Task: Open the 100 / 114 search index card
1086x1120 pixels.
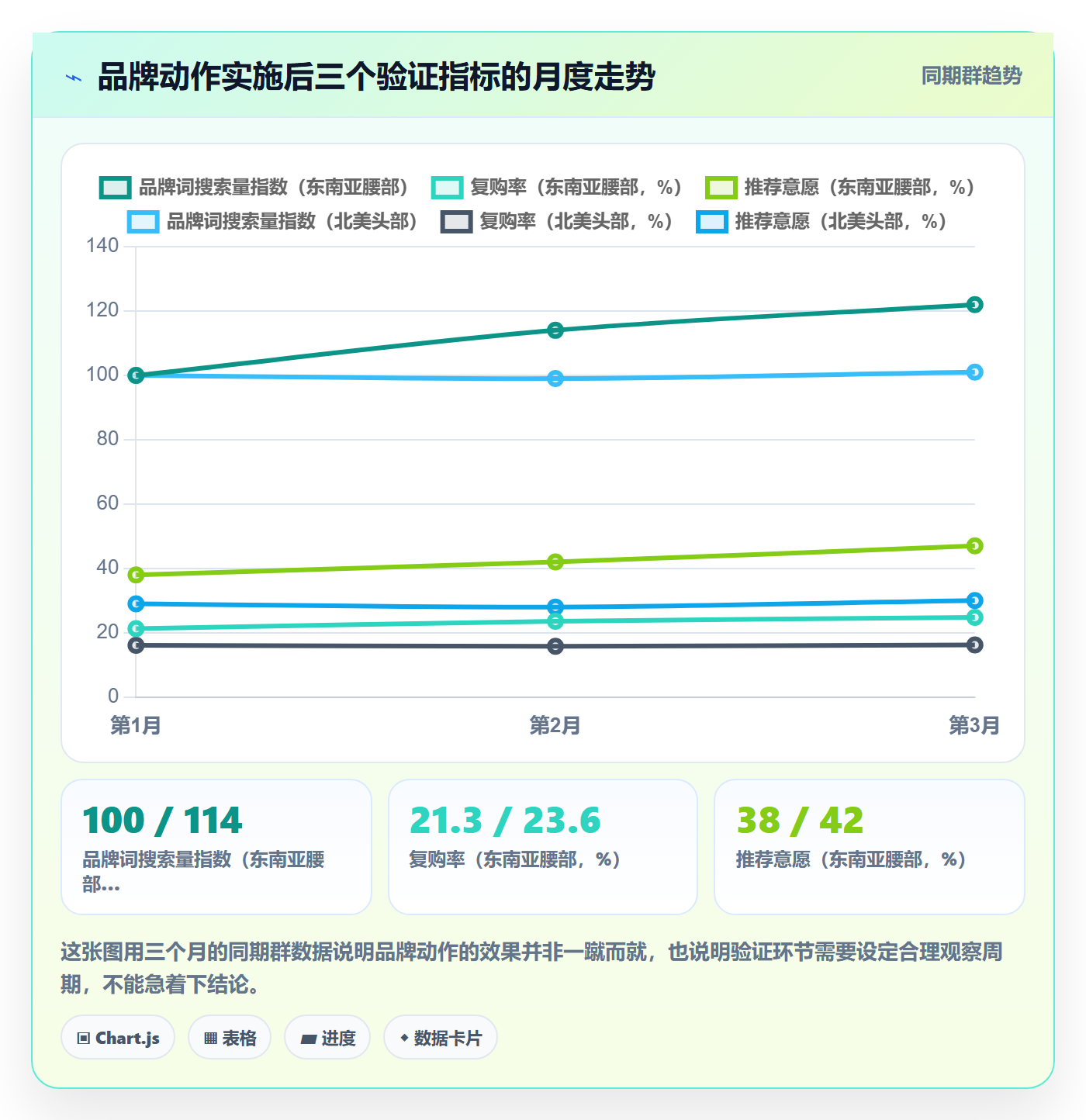Action: [216, 847]
